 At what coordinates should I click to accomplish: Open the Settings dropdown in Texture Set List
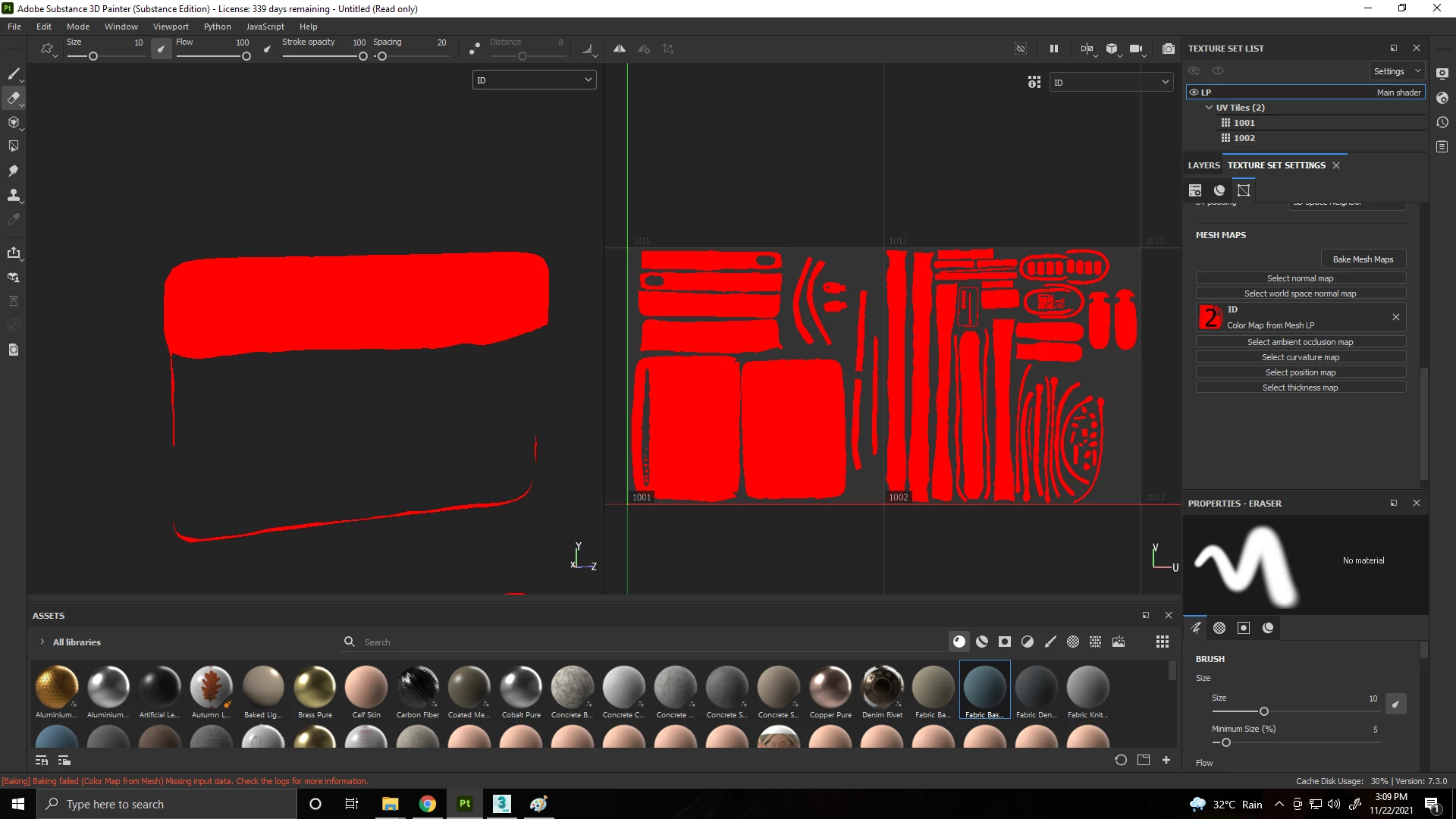coord(1397,71)
